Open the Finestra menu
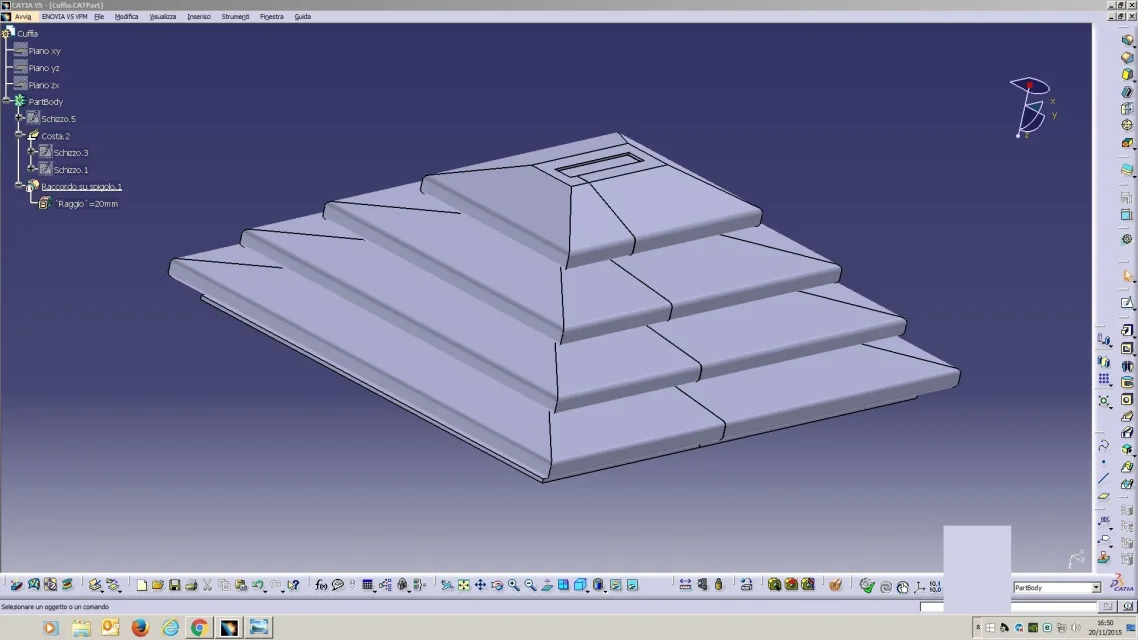This screenshot has height=640, width=1138. coord(271,17)
